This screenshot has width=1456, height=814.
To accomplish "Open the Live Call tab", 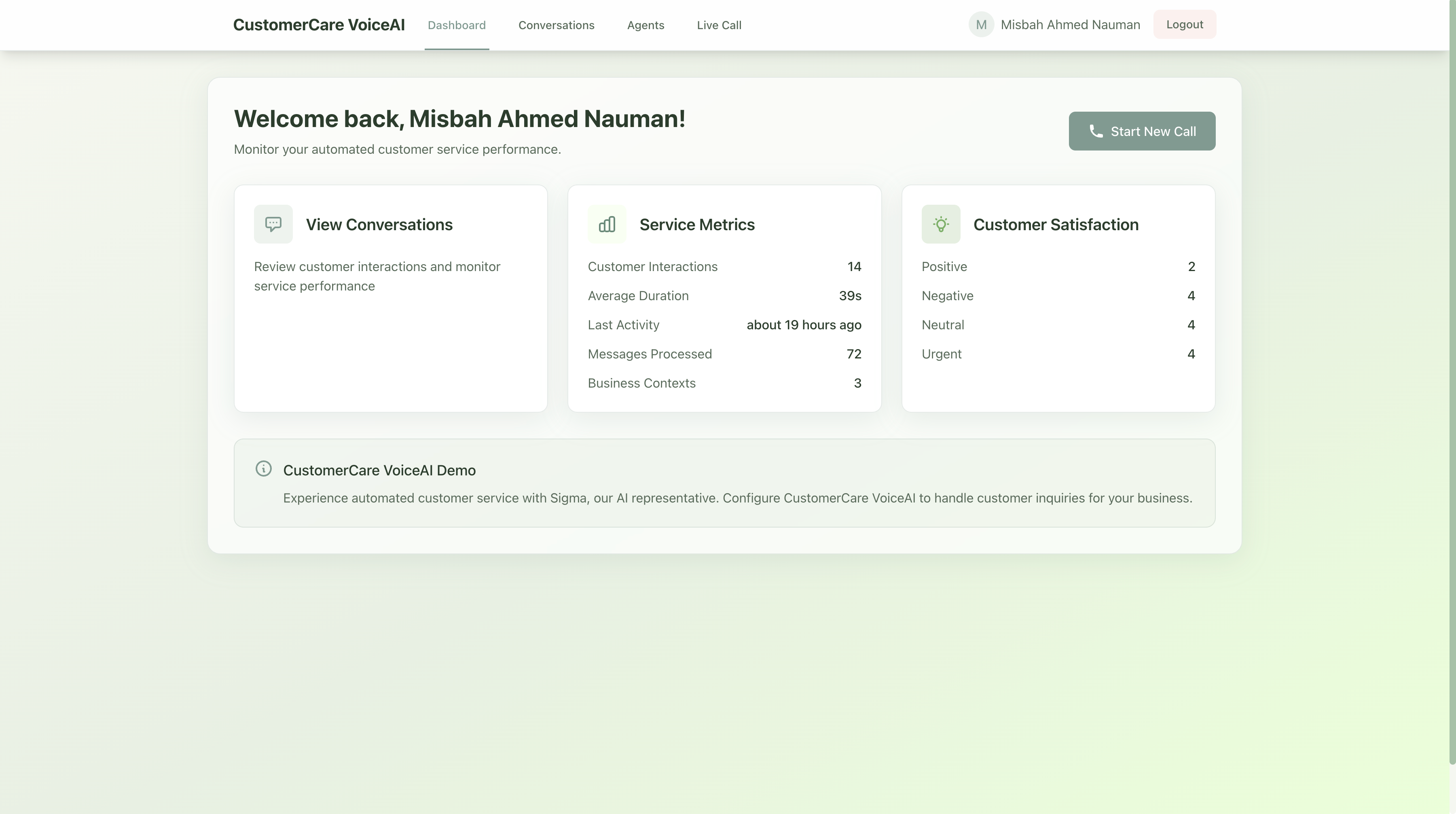I will [x=719, y=25].
